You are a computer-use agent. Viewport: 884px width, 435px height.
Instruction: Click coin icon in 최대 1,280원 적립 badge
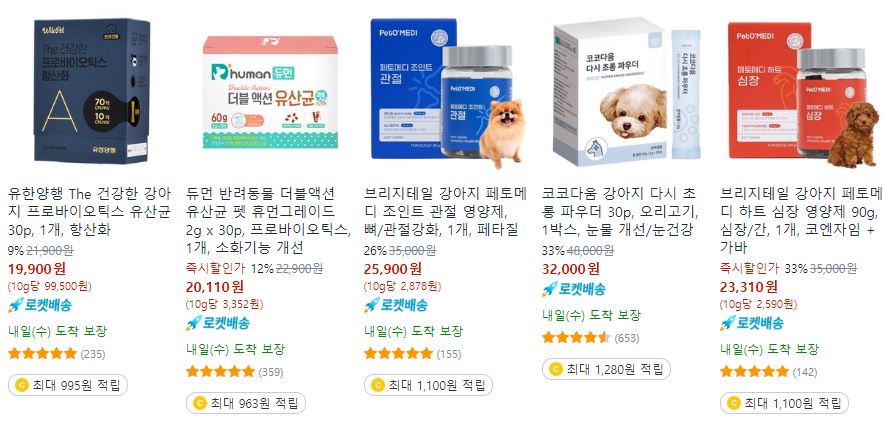tap(555, 369)
